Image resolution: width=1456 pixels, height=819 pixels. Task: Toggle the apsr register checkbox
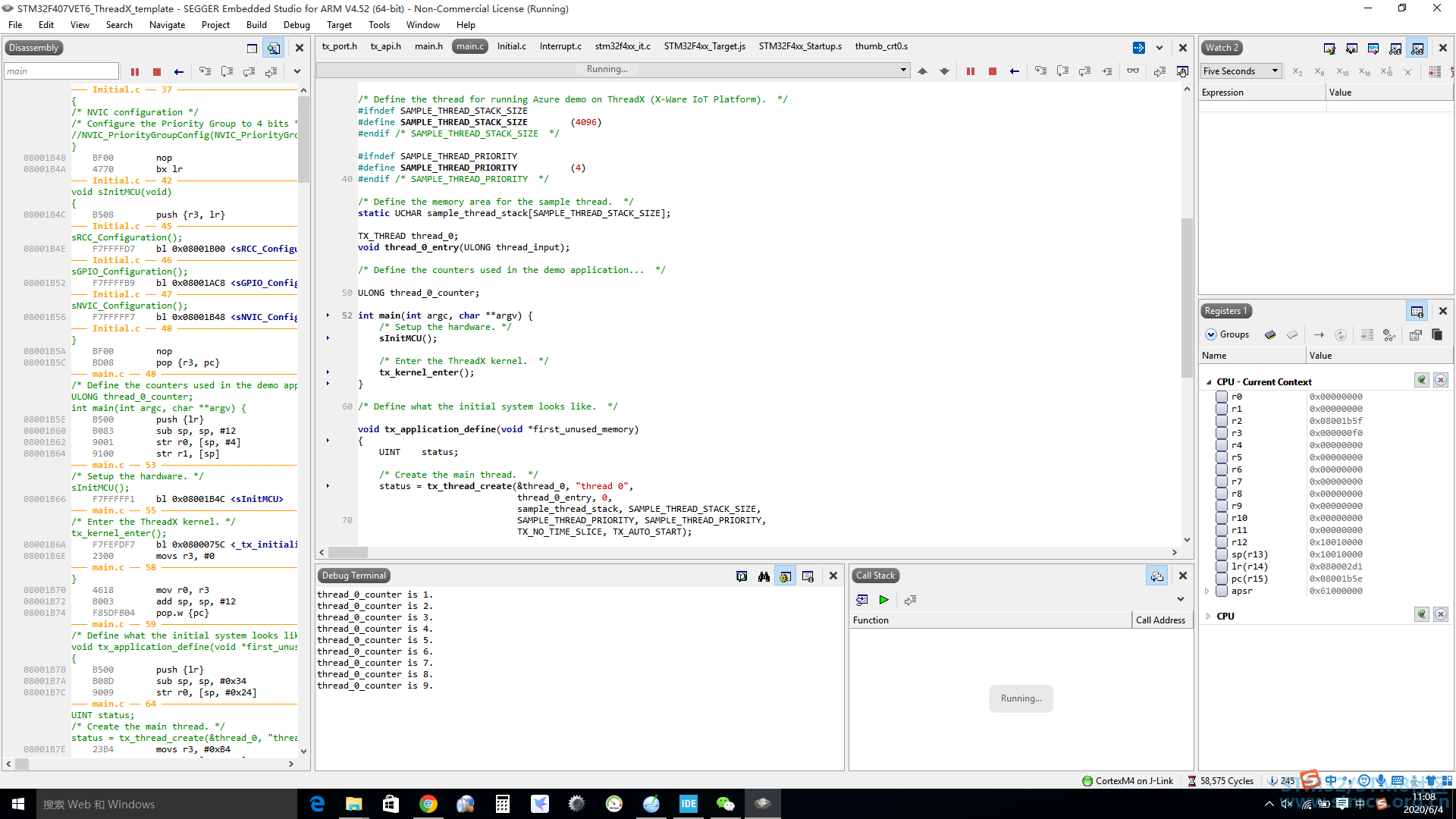[x=1221, y=591]
